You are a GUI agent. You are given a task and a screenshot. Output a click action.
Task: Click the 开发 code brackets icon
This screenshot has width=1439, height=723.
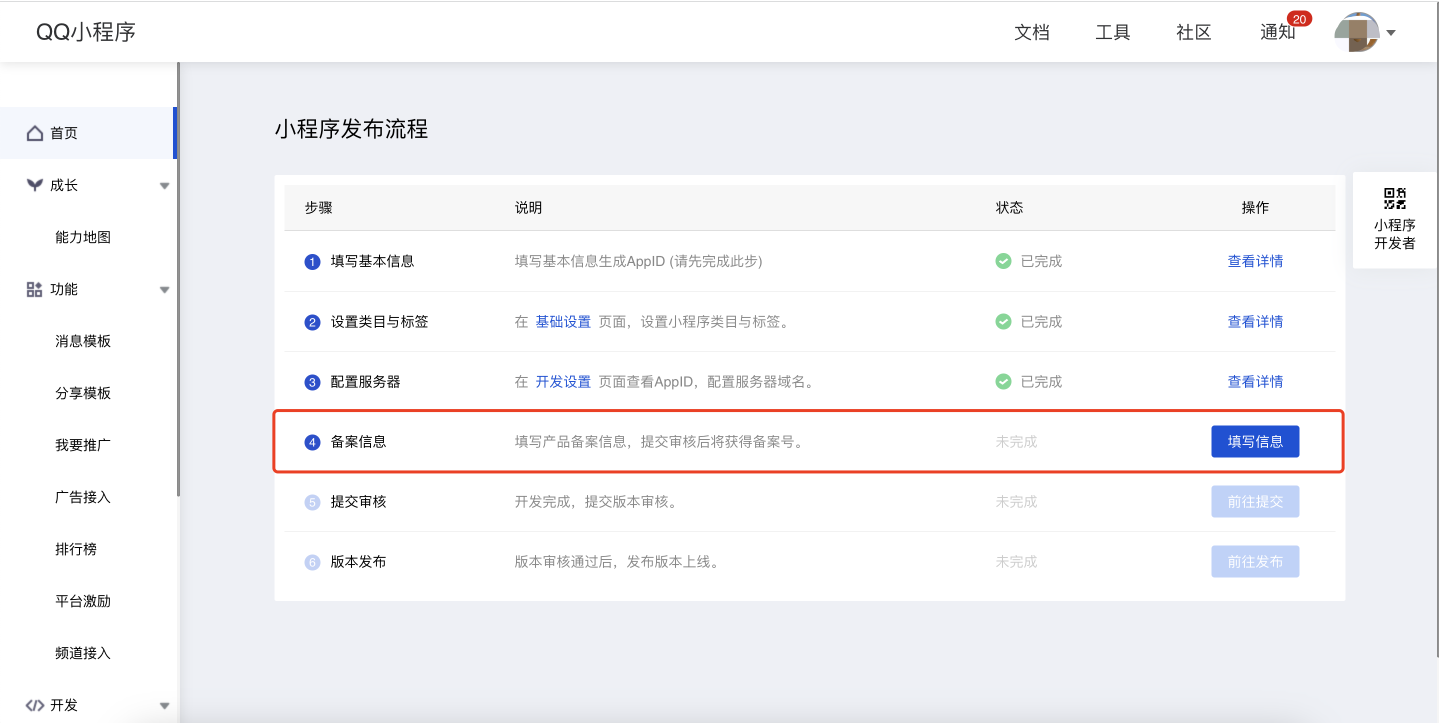[35, 705]
